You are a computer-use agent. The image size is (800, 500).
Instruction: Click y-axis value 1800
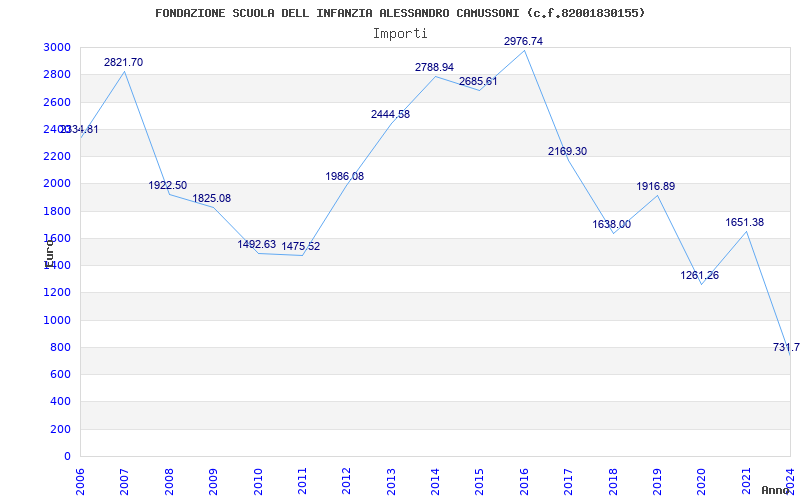tap(57, 211)
